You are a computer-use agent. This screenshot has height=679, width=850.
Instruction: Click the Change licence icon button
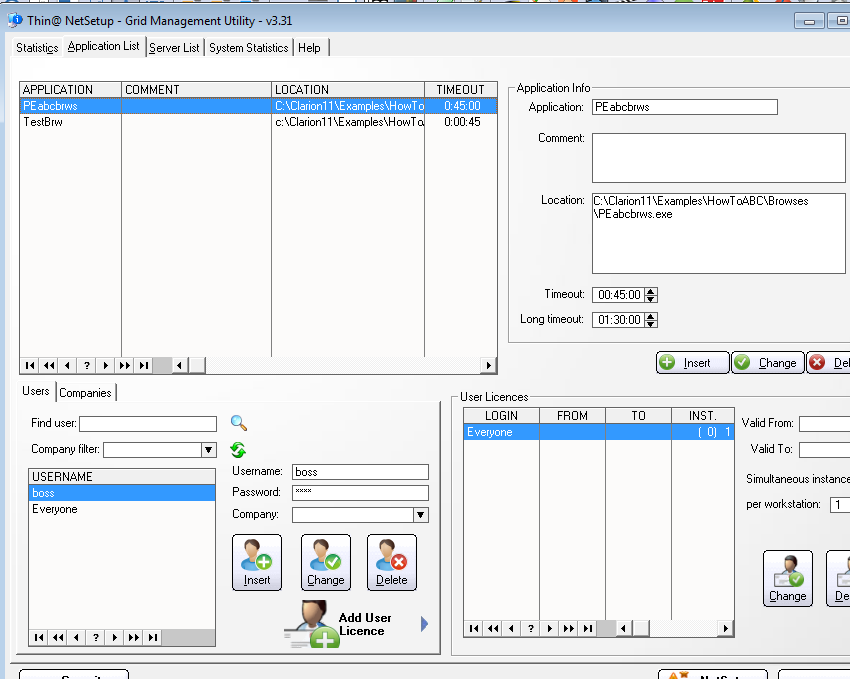(x=787, y=578)
